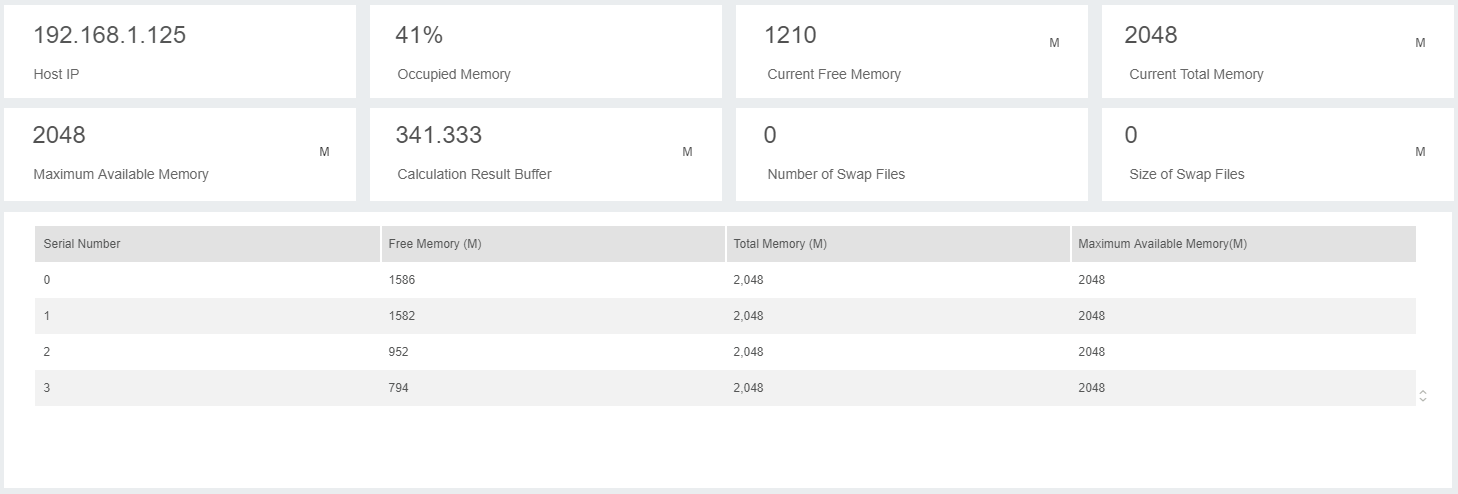The image size is (1458, 494).
Task: Click the Free Memory (M) column header
Action: 435,244
